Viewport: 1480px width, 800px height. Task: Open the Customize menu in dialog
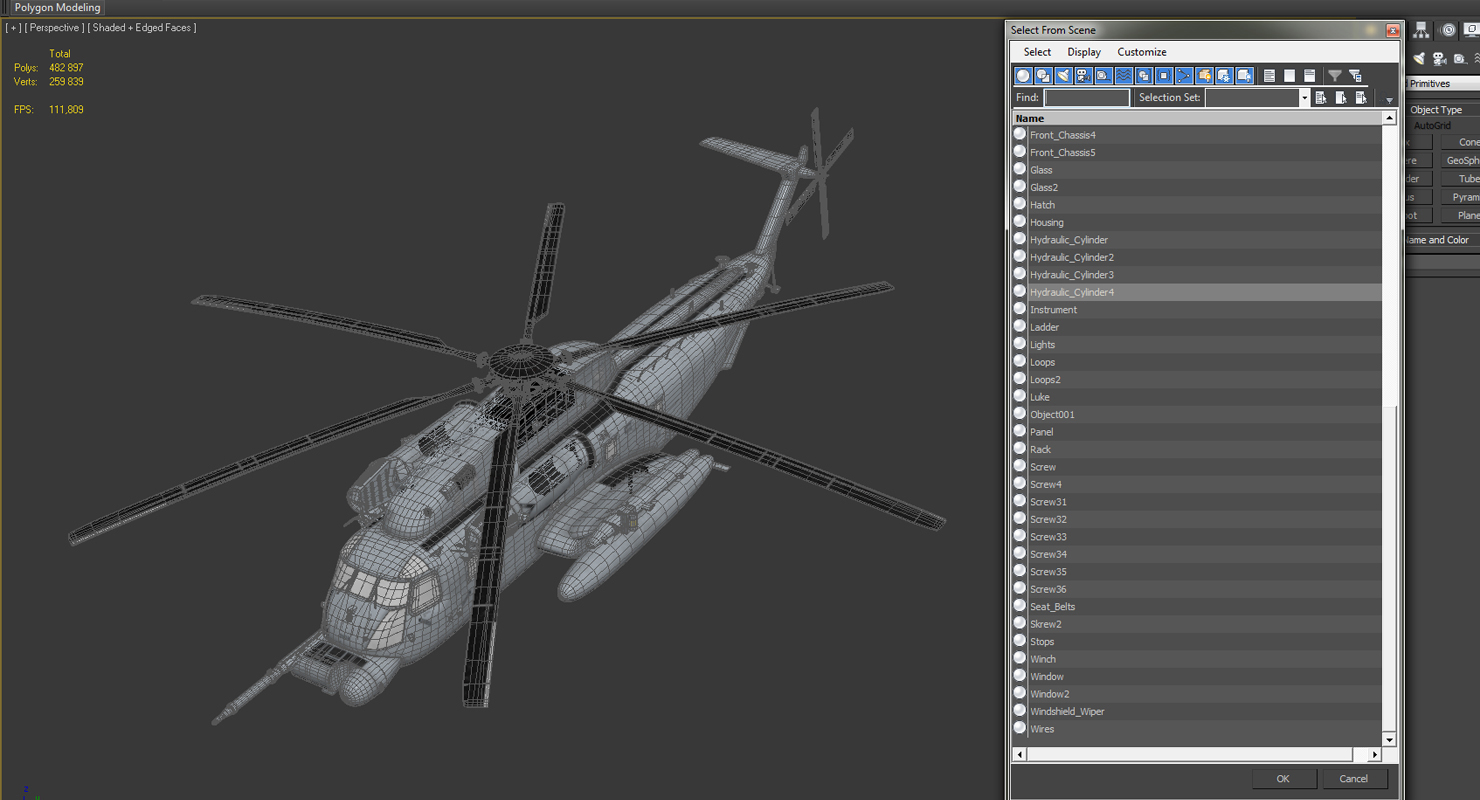pyautogui.click(x=1142, y=52)
